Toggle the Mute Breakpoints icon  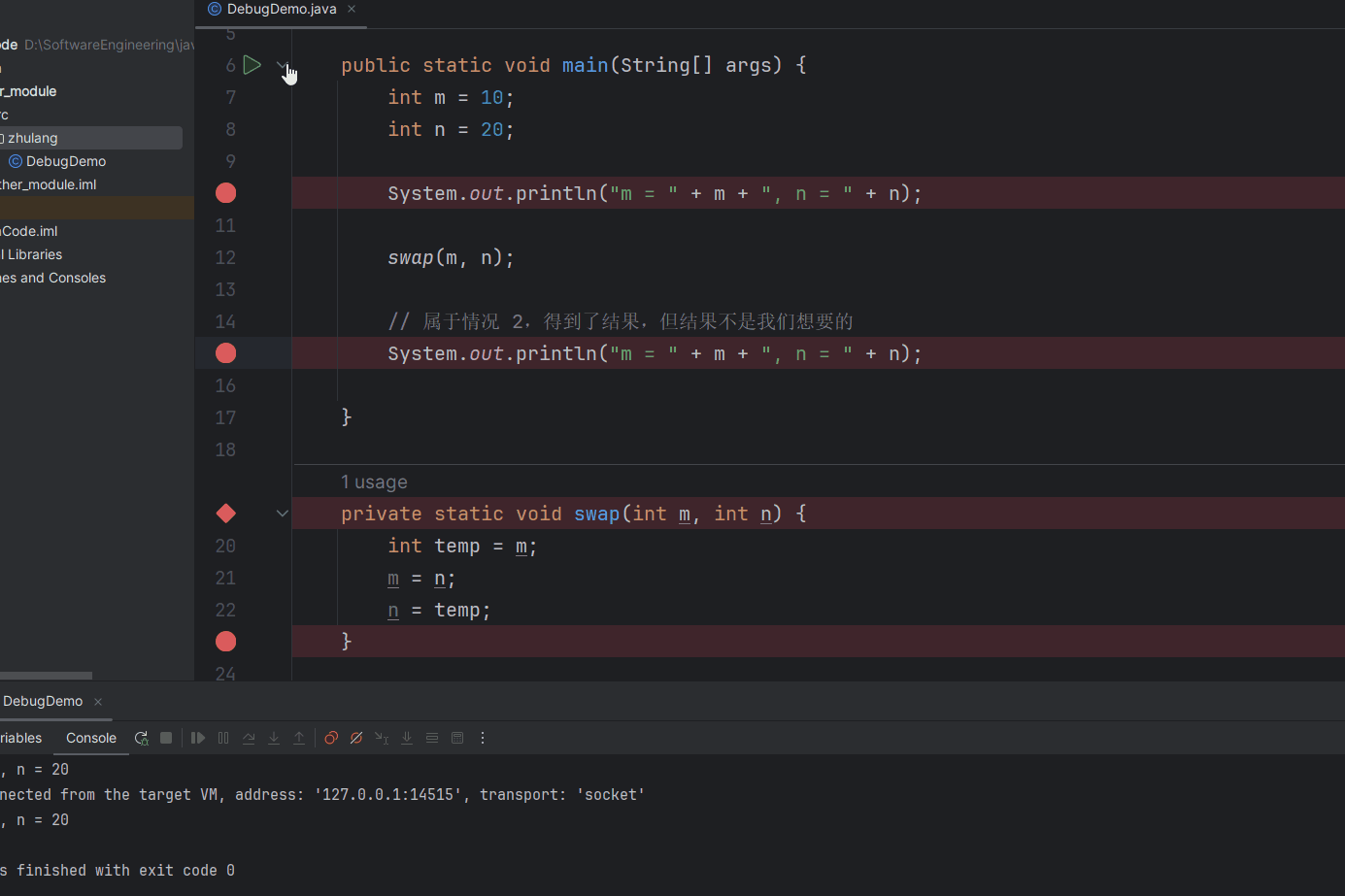coord(356,738)
